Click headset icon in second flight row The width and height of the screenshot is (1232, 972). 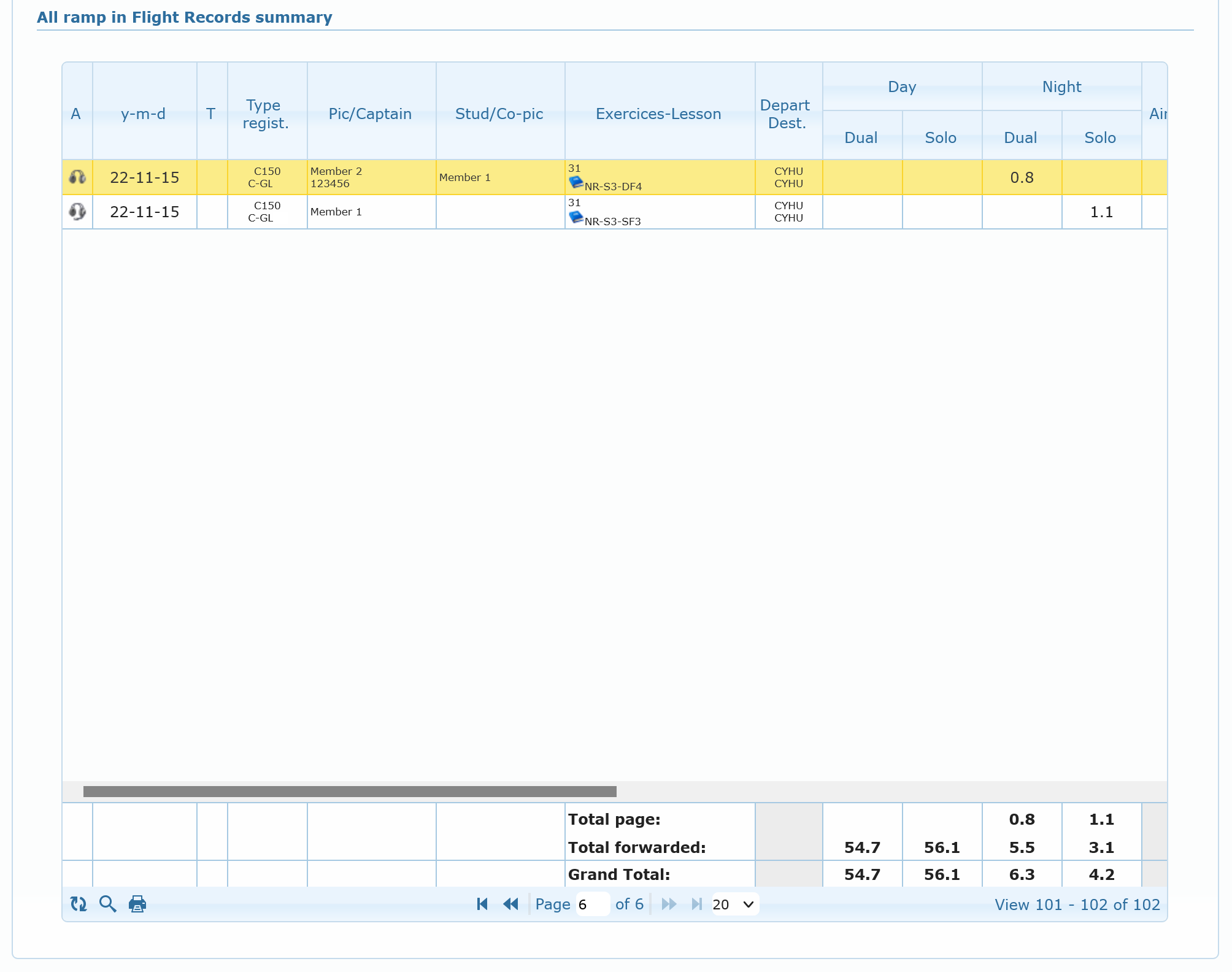77,212
